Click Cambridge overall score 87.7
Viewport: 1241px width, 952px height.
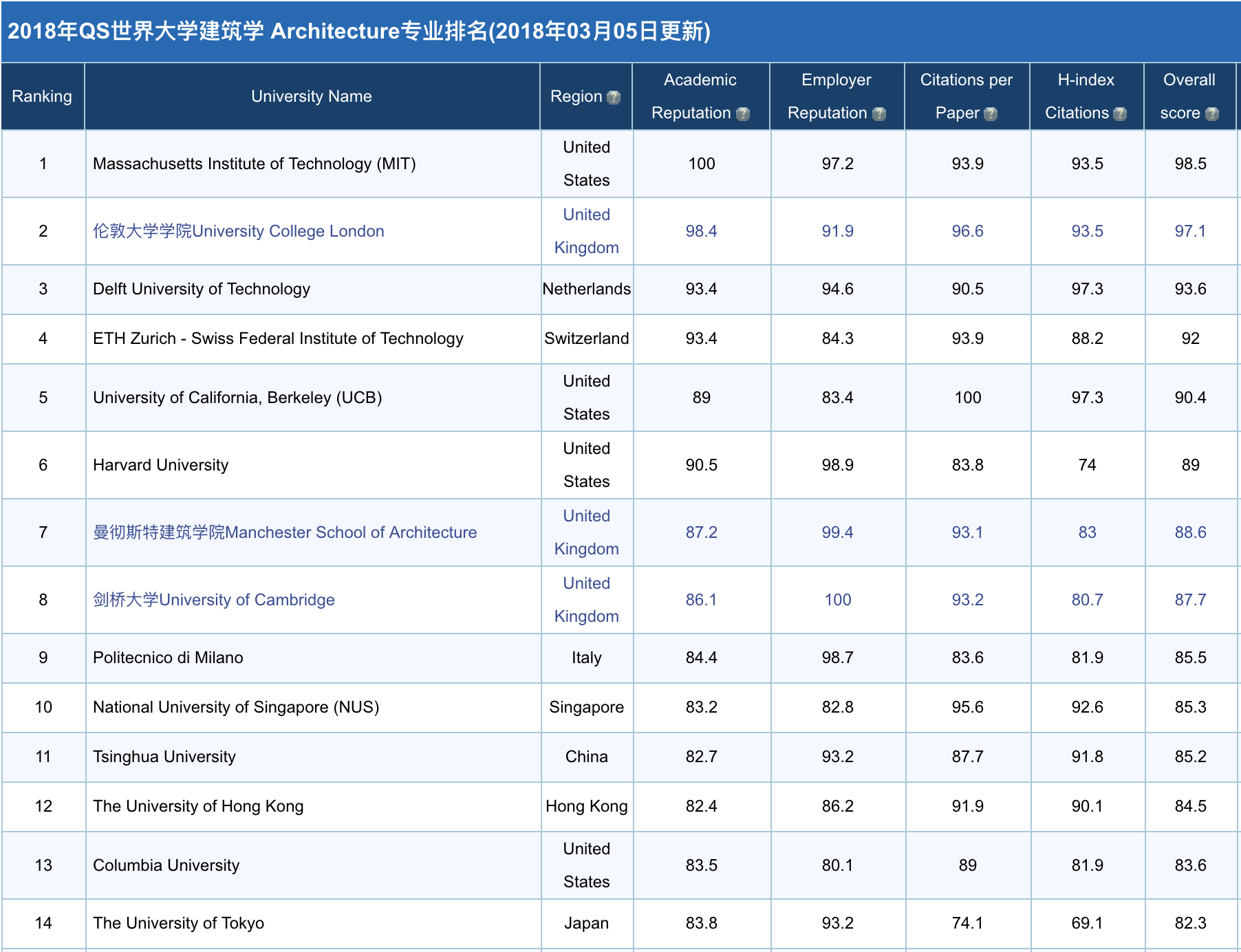tap(1191, 600)
